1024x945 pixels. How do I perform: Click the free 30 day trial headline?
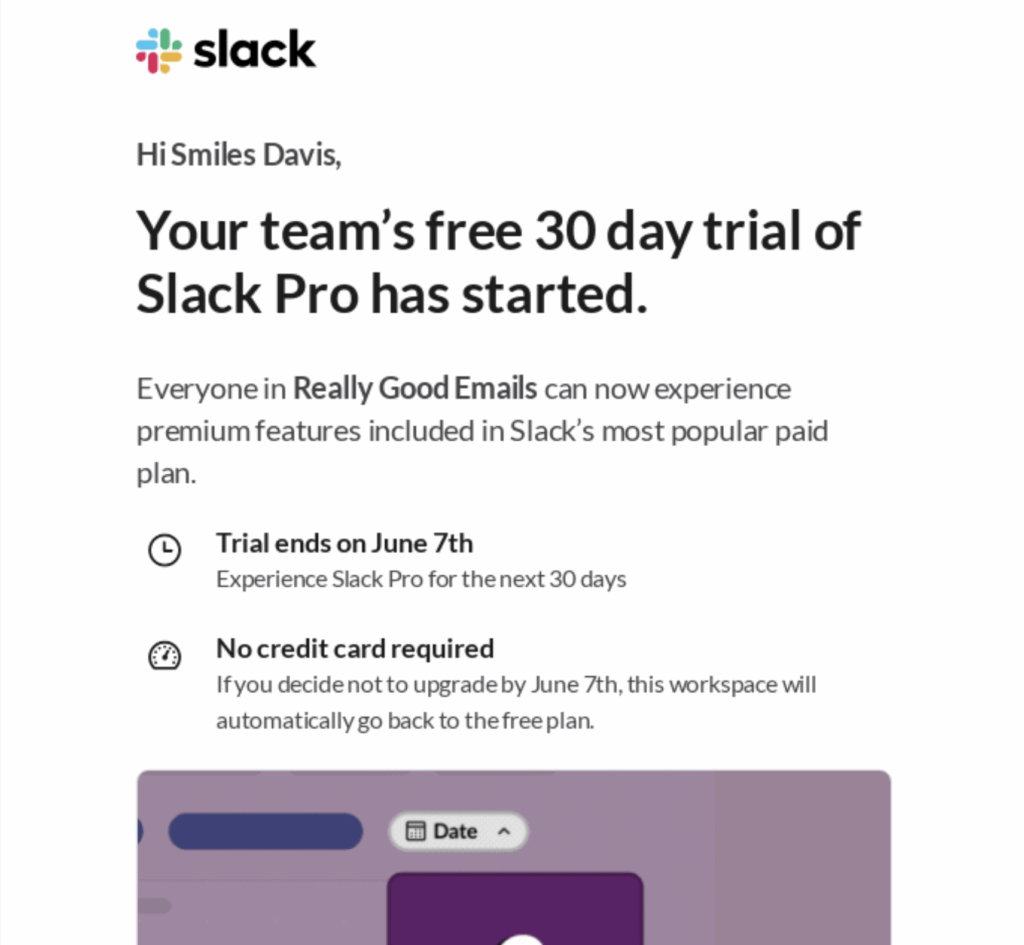click(498, 261)
